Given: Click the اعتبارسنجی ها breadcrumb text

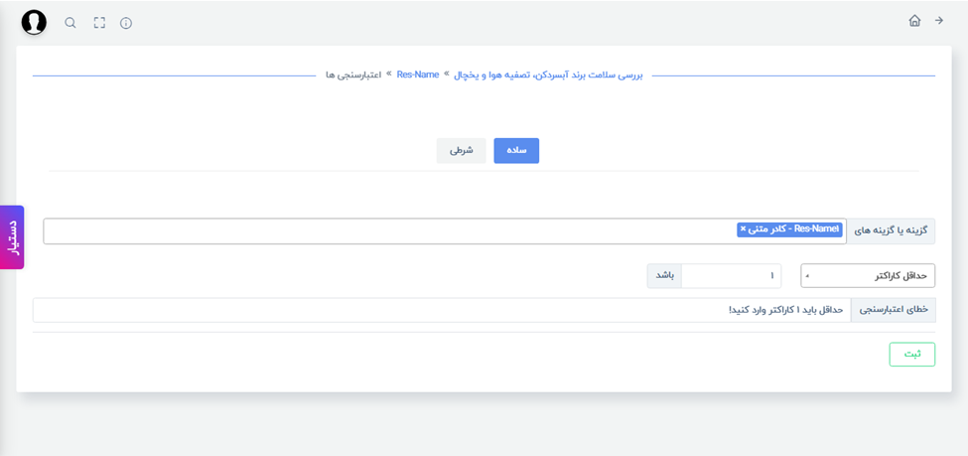Looking at the screenshot, I should pyautogui.click(x=355, y=75).
